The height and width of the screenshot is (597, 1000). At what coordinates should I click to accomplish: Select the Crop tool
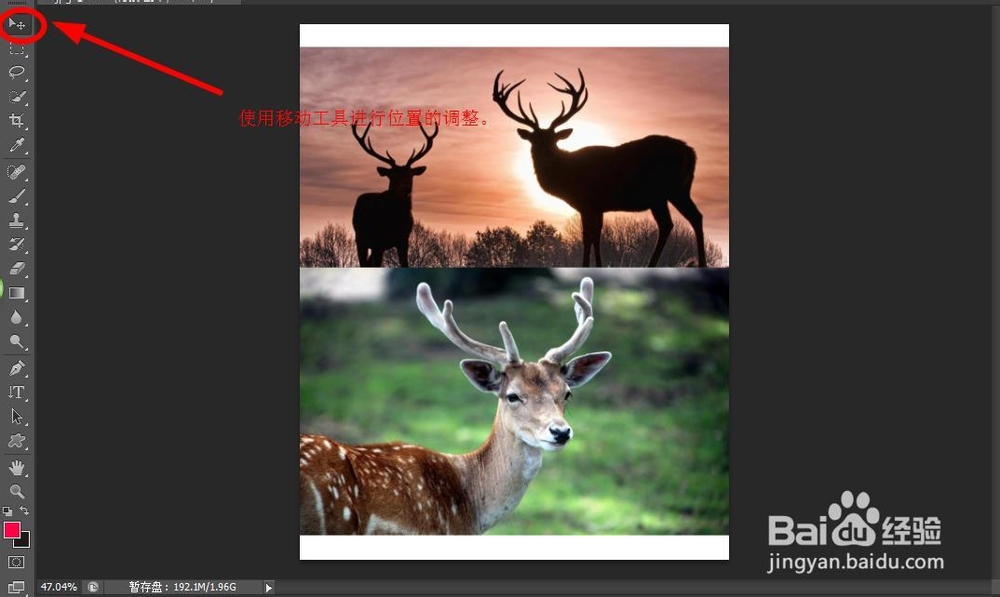[17, 121]
